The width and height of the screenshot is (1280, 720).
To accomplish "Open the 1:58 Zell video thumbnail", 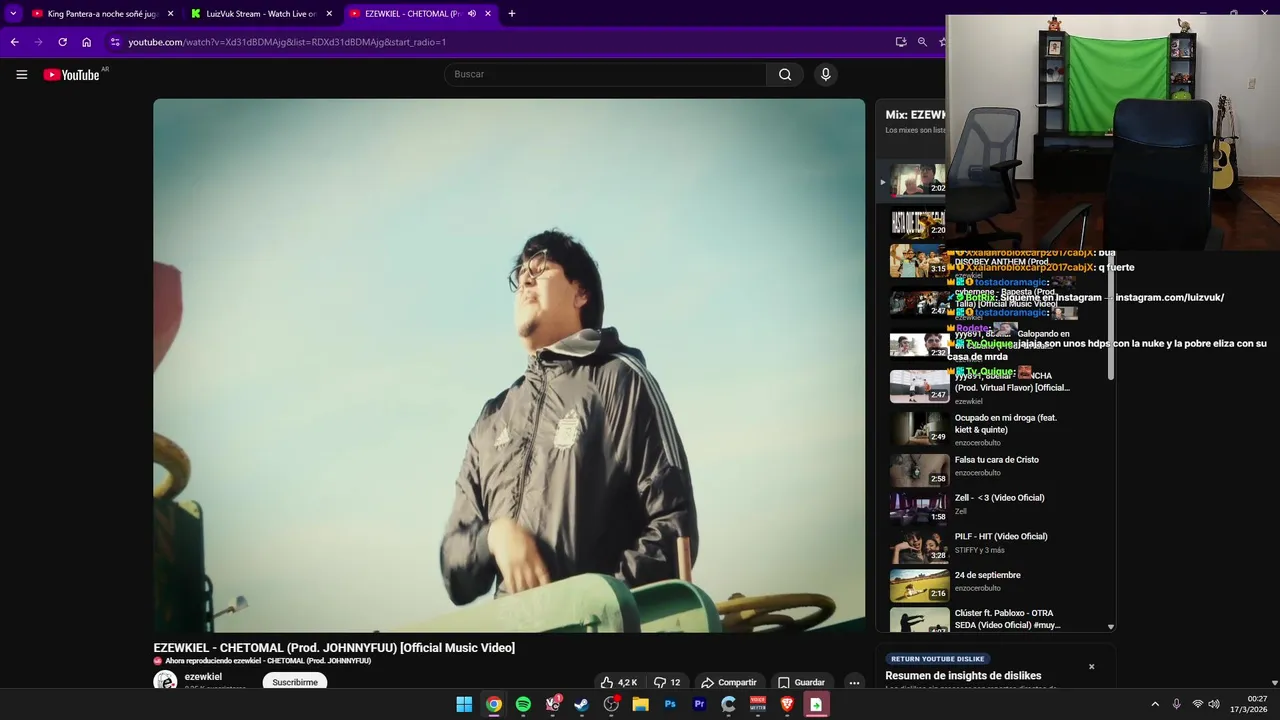I will coord(919,508).
